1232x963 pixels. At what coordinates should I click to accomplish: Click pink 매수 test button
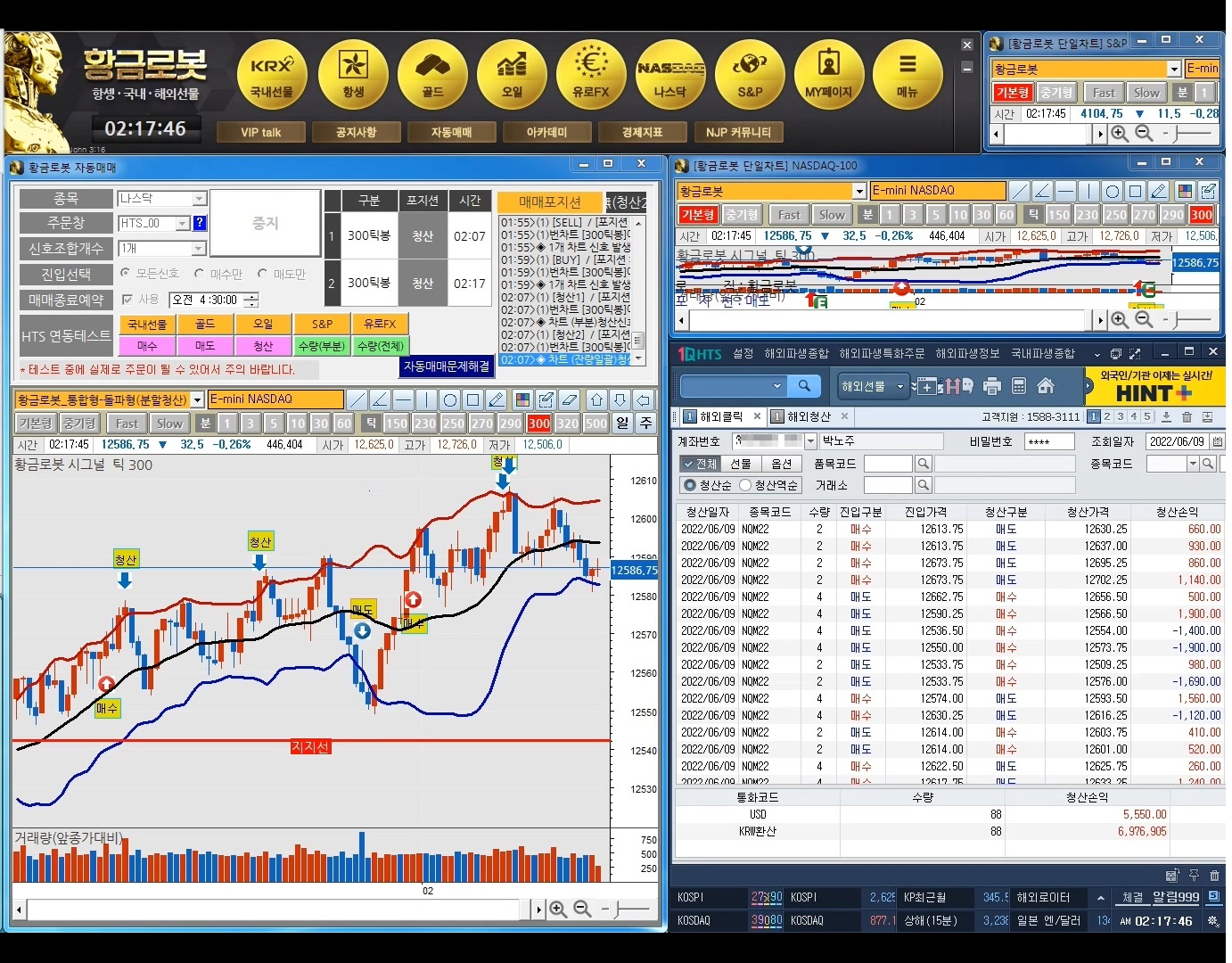point(147,345)
